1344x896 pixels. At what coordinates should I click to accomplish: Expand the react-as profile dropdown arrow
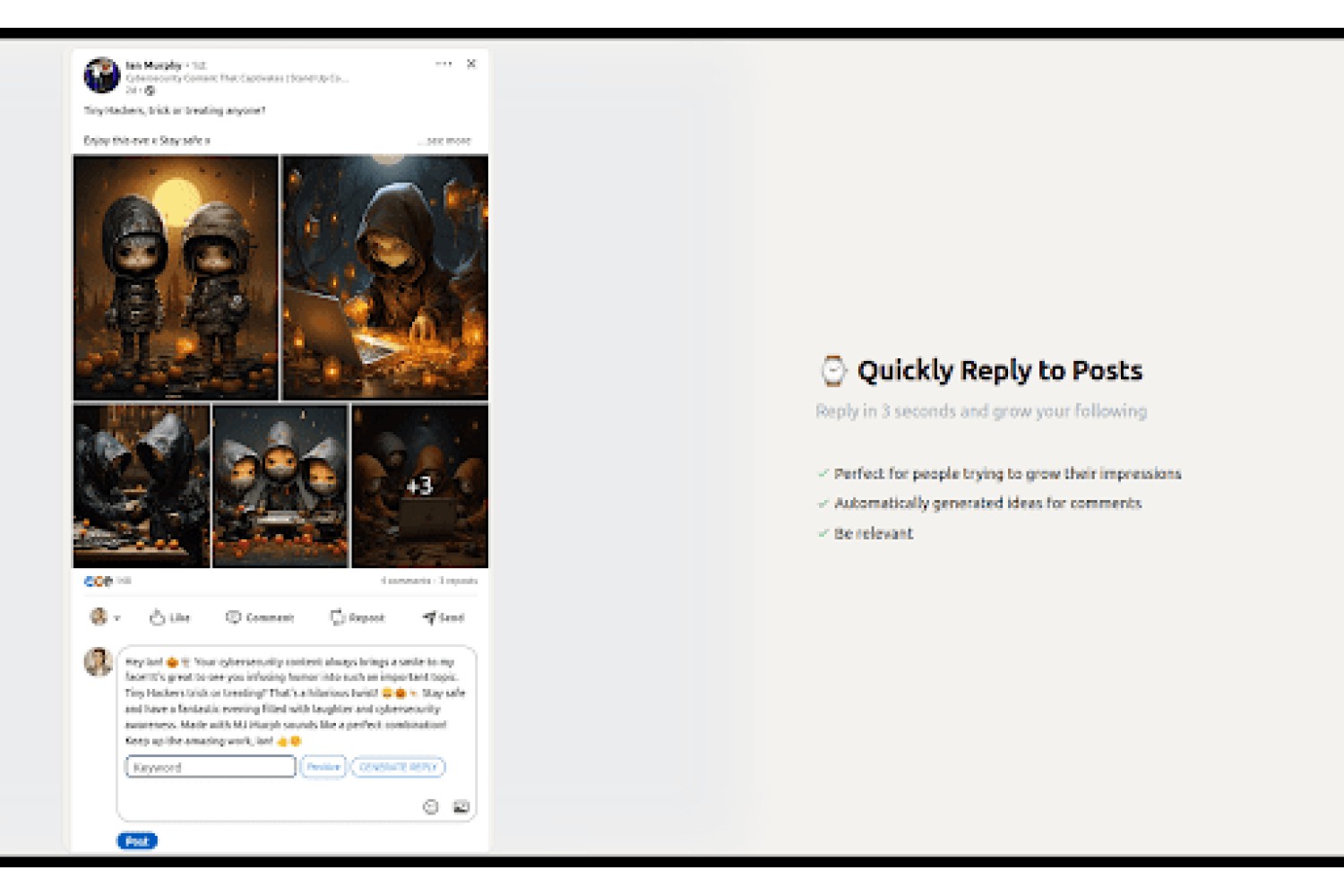click(116, 618)
